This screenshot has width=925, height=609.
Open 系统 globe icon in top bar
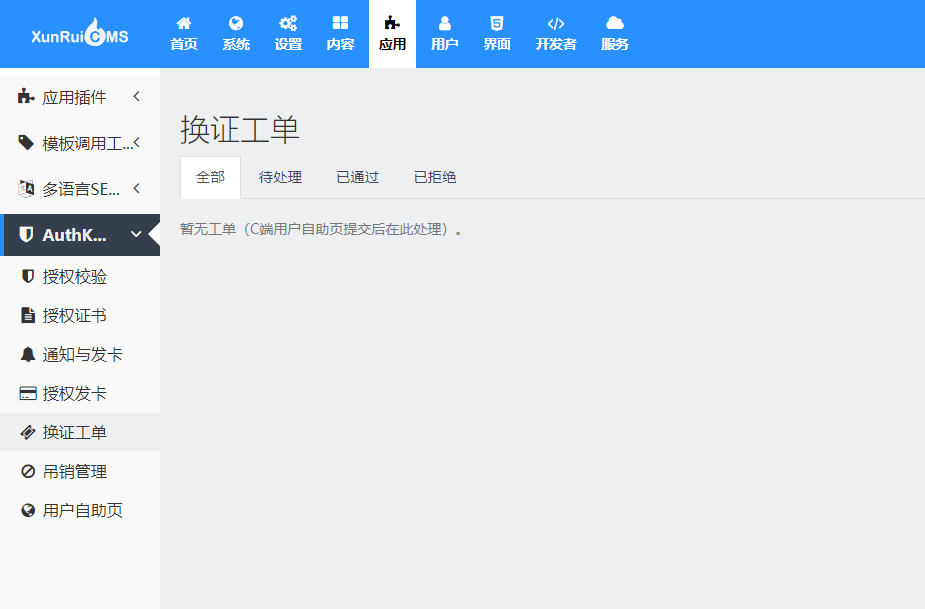pyautogui.click(x=236, y=23)
